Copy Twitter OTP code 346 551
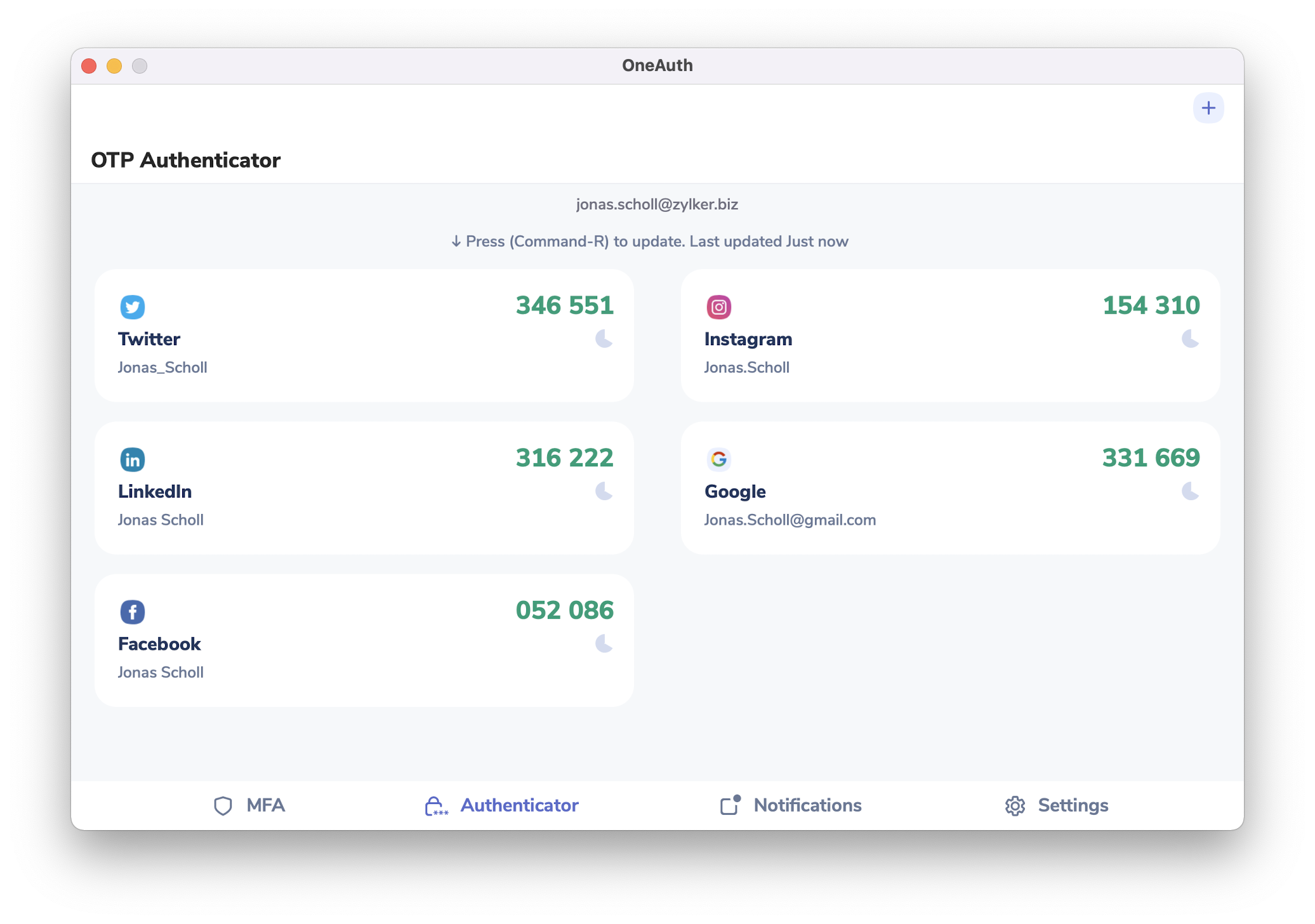Viewport: 1315px width, 924px height. point(565,305)
